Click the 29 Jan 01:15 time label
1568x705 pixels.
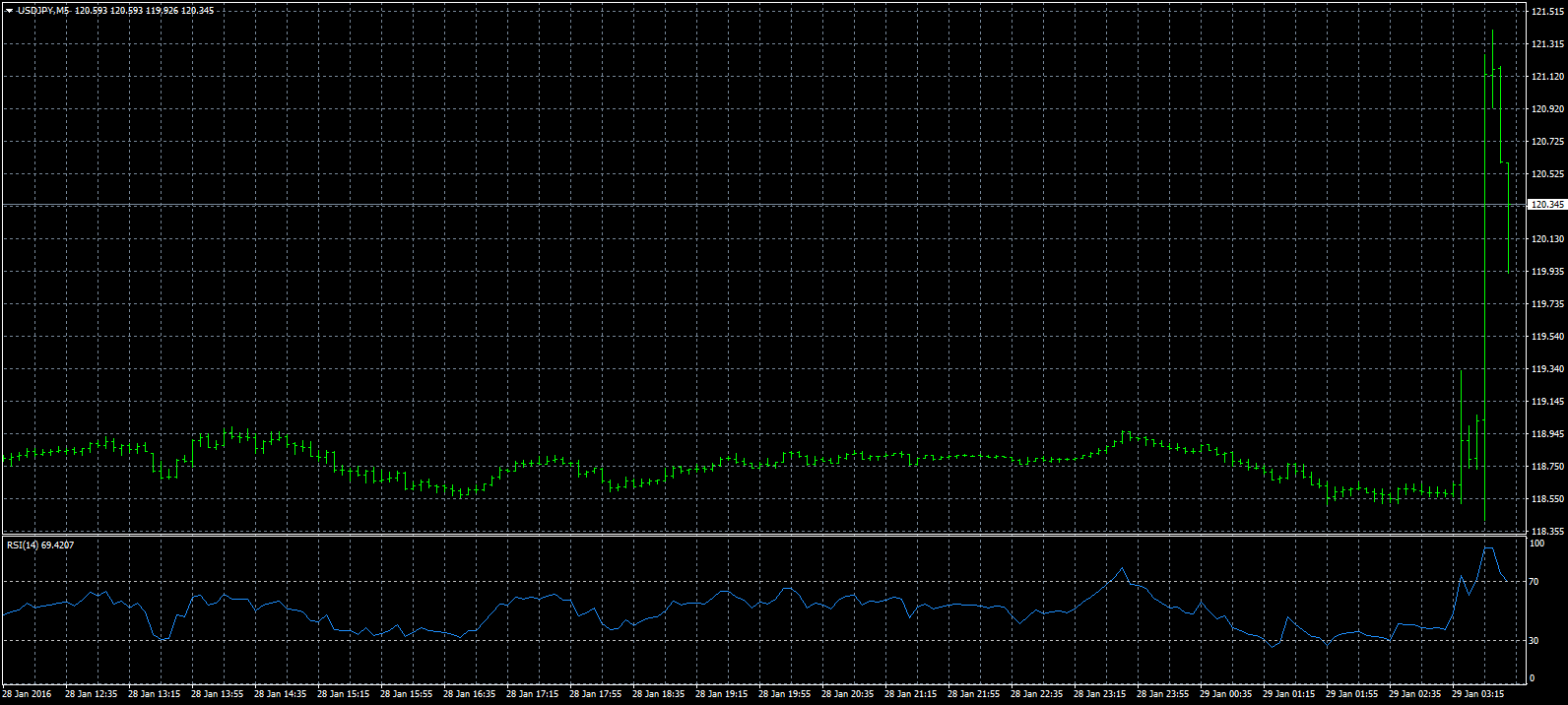1289,694
